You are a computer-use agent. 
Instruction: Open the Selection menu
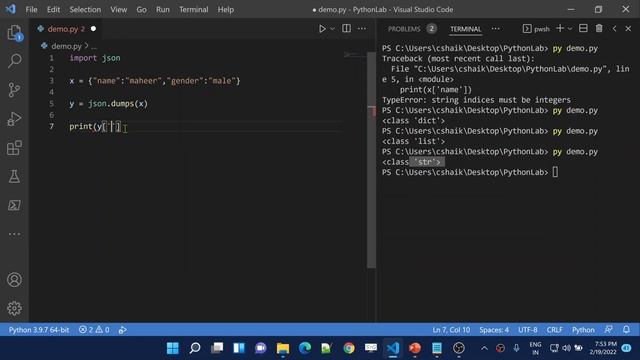click(x=85, y=9)
